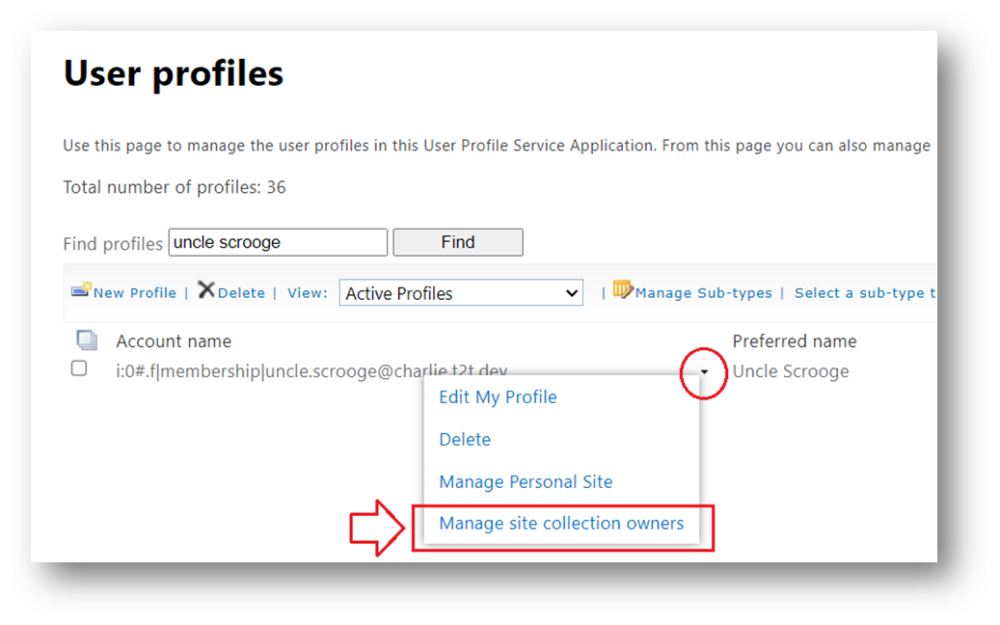Image resolution: width=1000 pixels, height=625 pixels.
Task: Click the select-all icon beside Account name
Action: point(87,340)
